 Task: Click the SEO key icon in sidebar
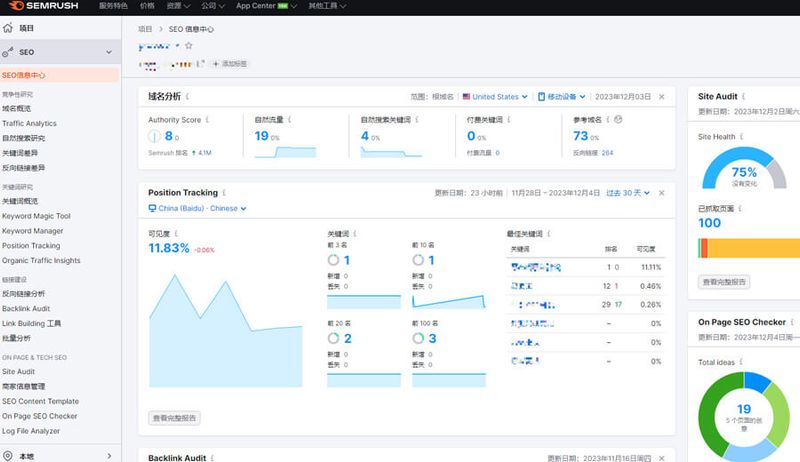pyautogui.click(x=7, y=52)
